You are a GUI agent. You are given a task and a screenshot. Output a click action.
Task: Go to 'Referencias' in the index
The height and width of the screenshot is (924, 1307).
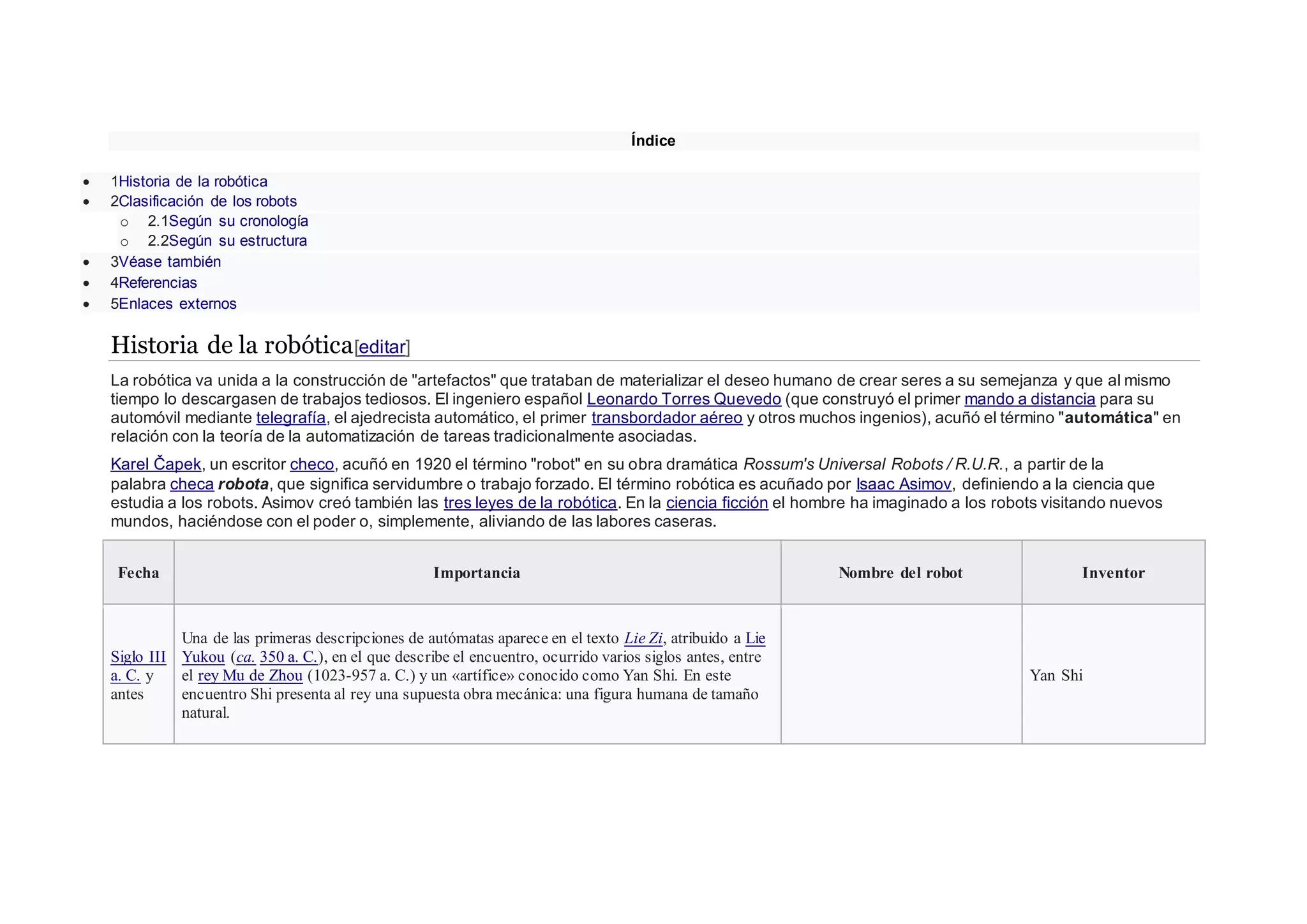[157, 283]
